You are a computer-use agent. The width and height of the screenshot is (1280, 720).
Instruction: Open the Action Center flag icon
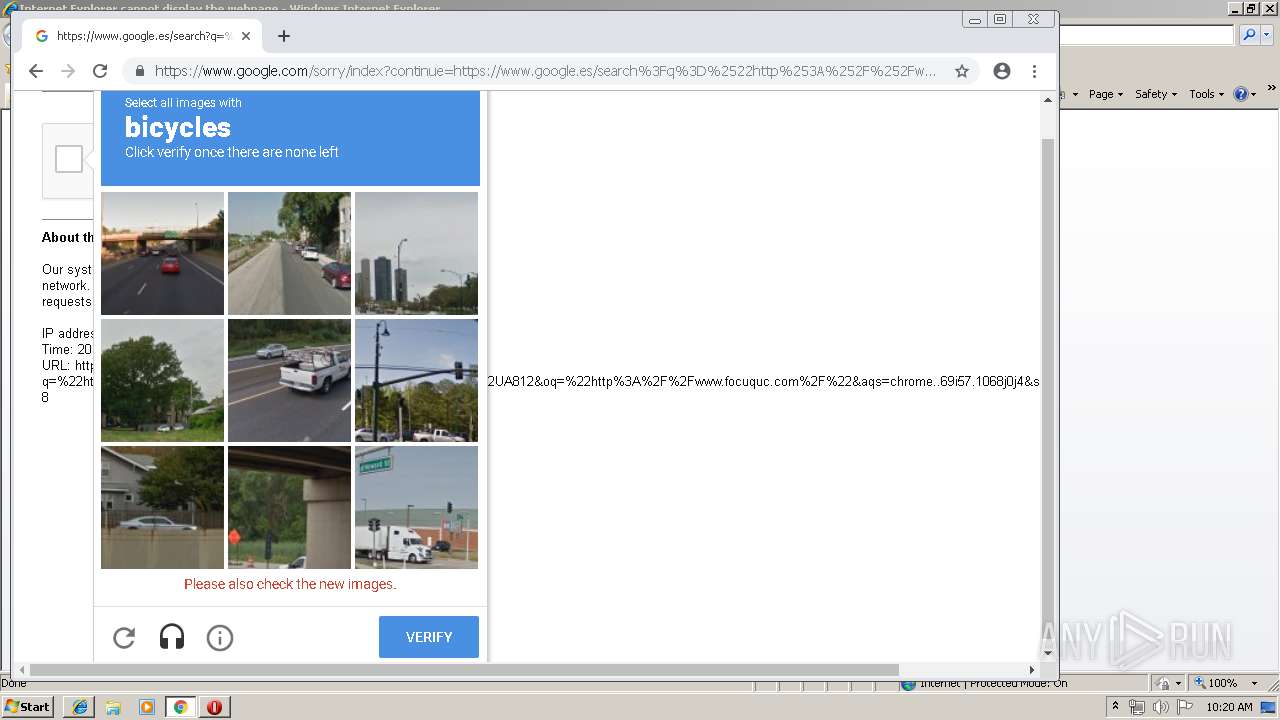(x=1185, y=707)
